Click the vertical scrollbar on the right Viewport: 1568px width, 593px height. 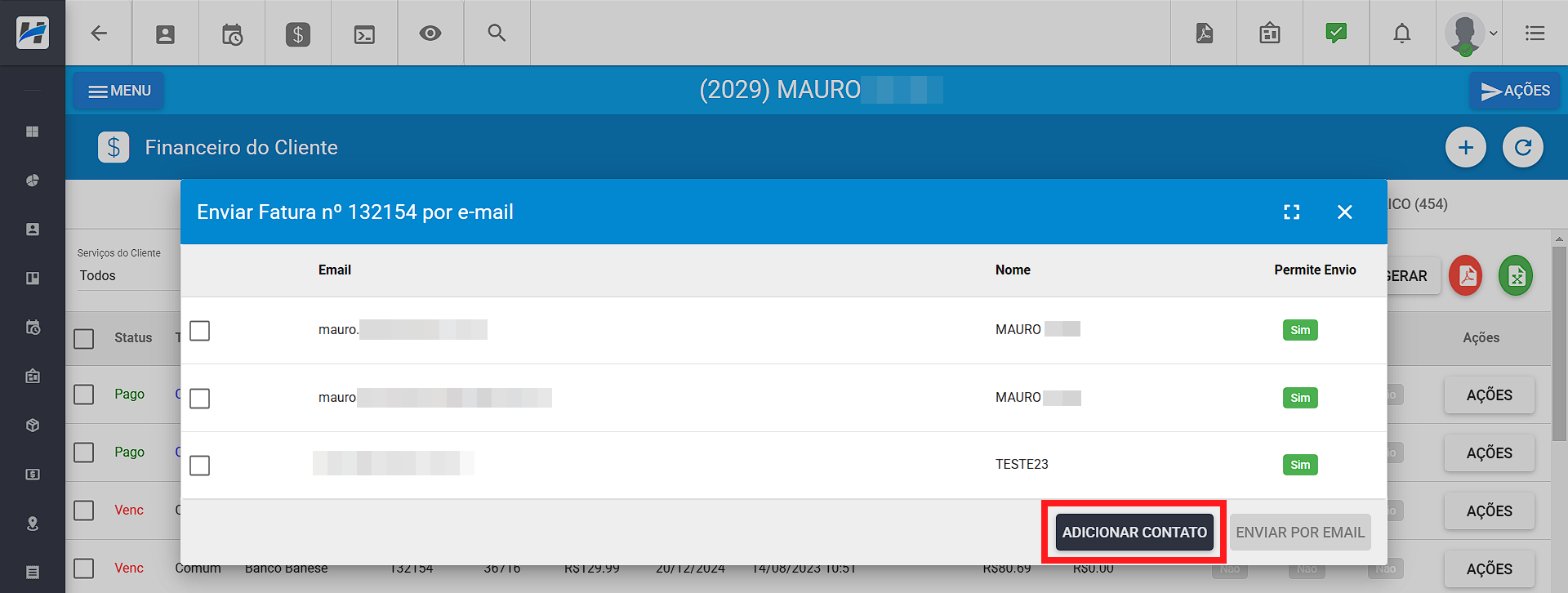click(x=1560, y=343)
